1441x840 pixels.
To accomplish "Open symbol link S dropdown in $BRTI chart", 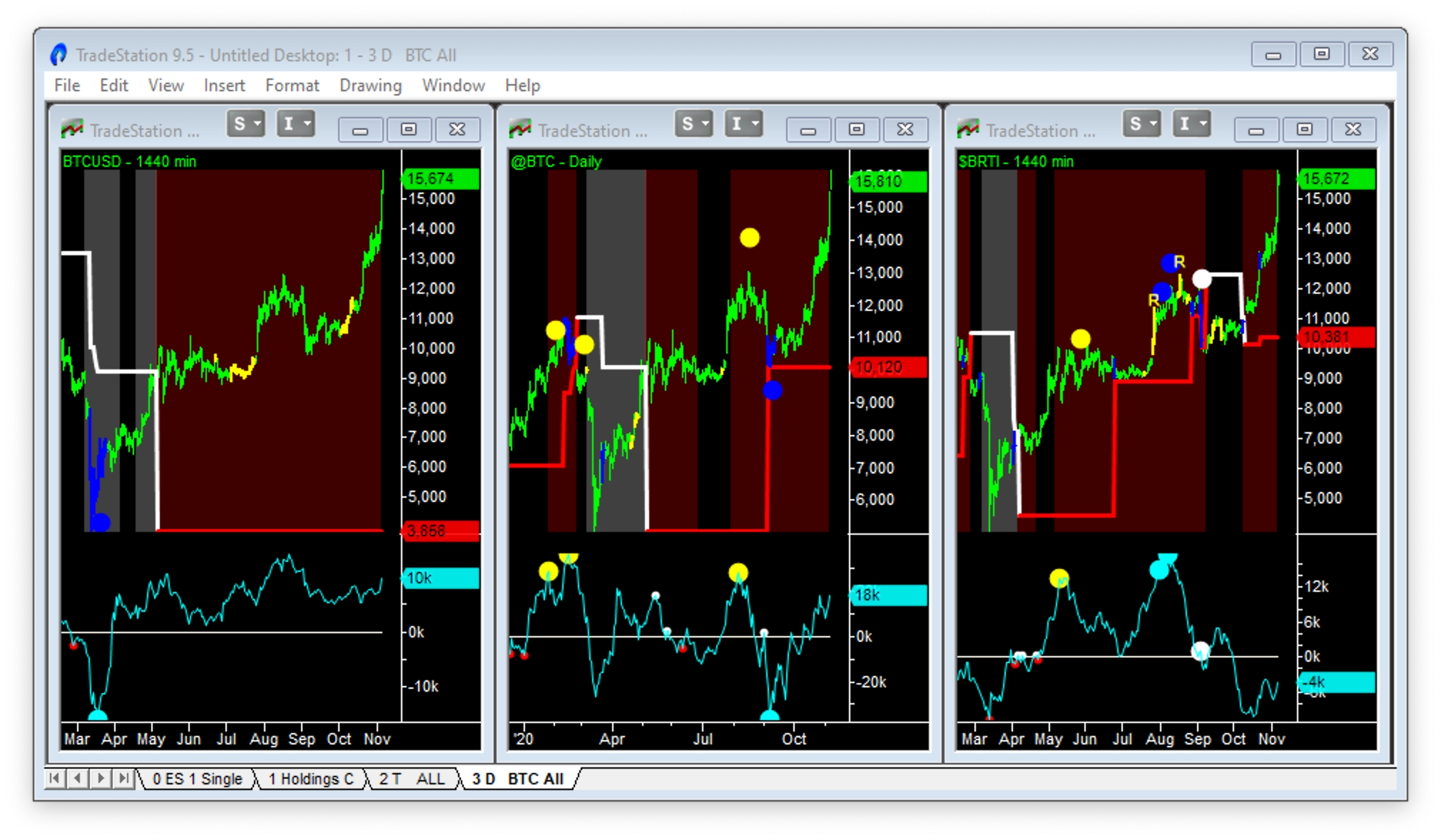I will point(1142,124).
